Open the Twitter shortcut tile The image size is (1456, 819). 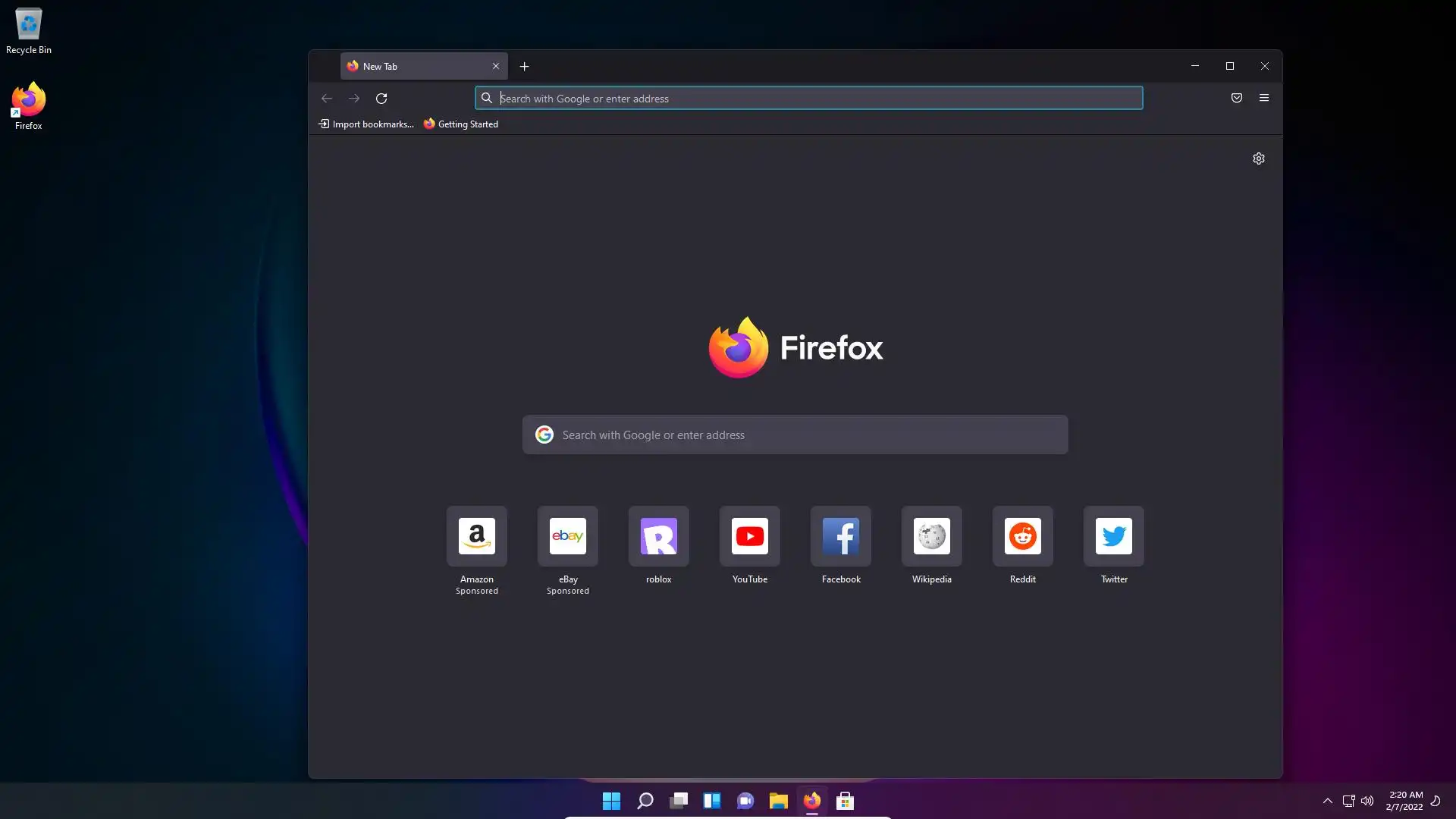[1113, 536]
